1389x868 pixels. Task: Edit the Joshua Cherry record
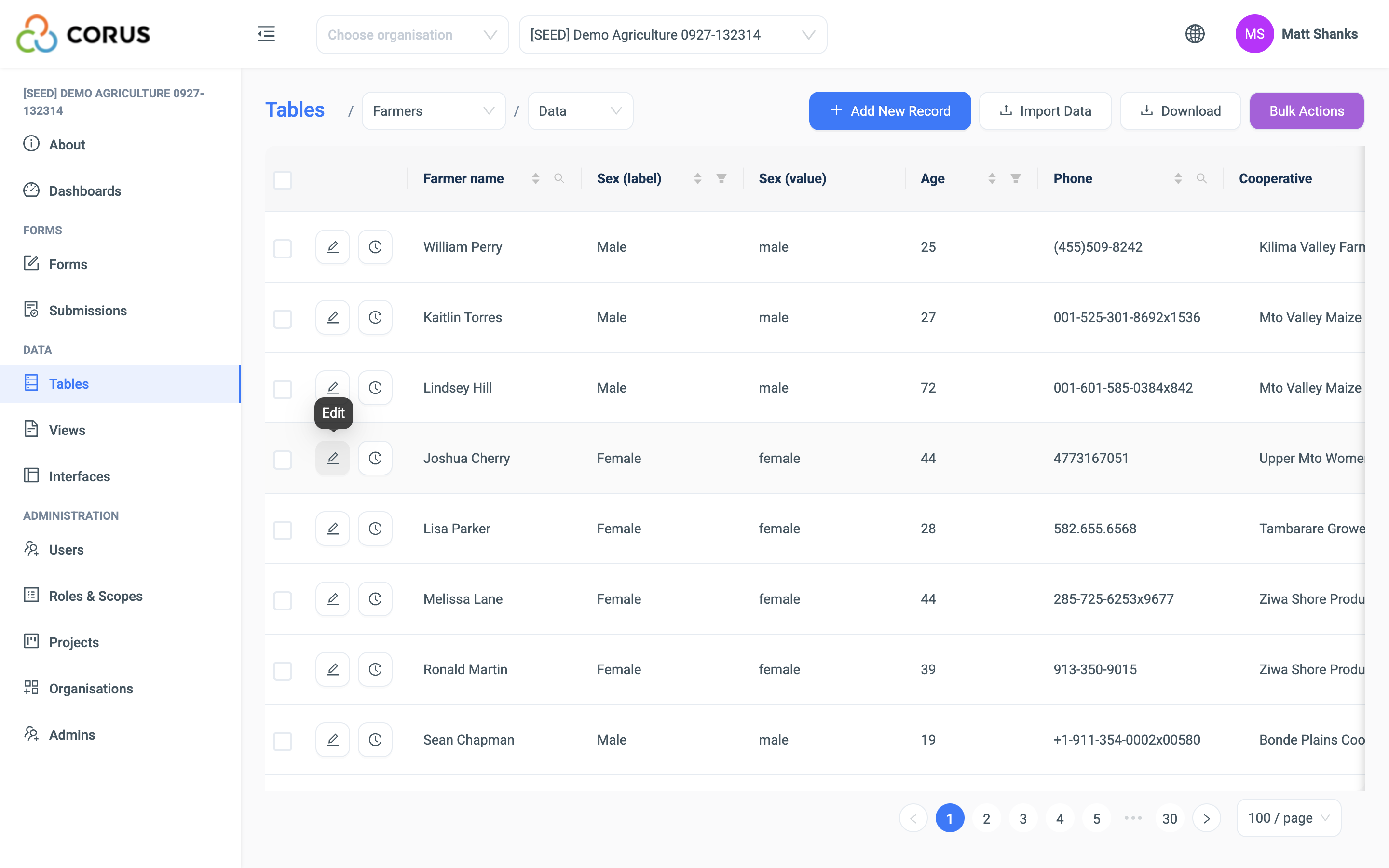[x=332, y=458]
